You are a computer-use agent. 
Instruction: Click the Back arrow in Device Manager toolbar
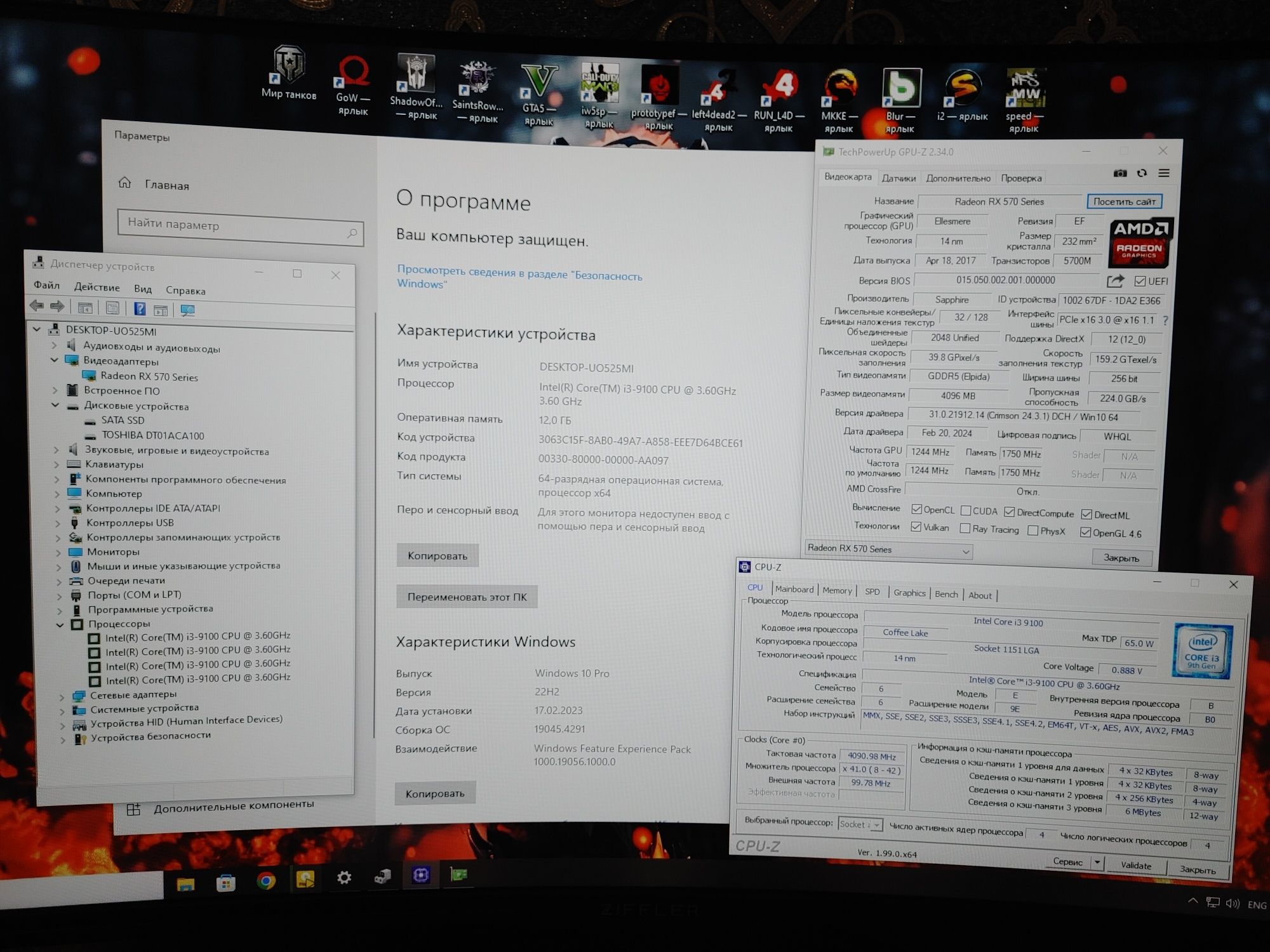pos(37,307)
